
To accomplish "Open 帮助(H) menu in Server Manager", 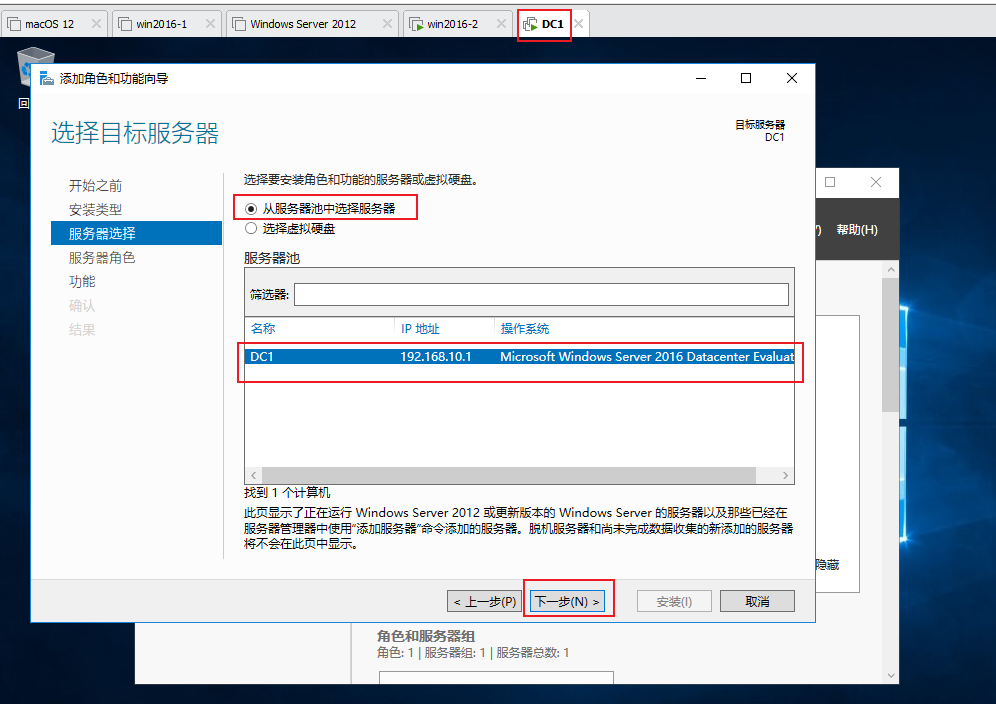I will coord(857,229).
